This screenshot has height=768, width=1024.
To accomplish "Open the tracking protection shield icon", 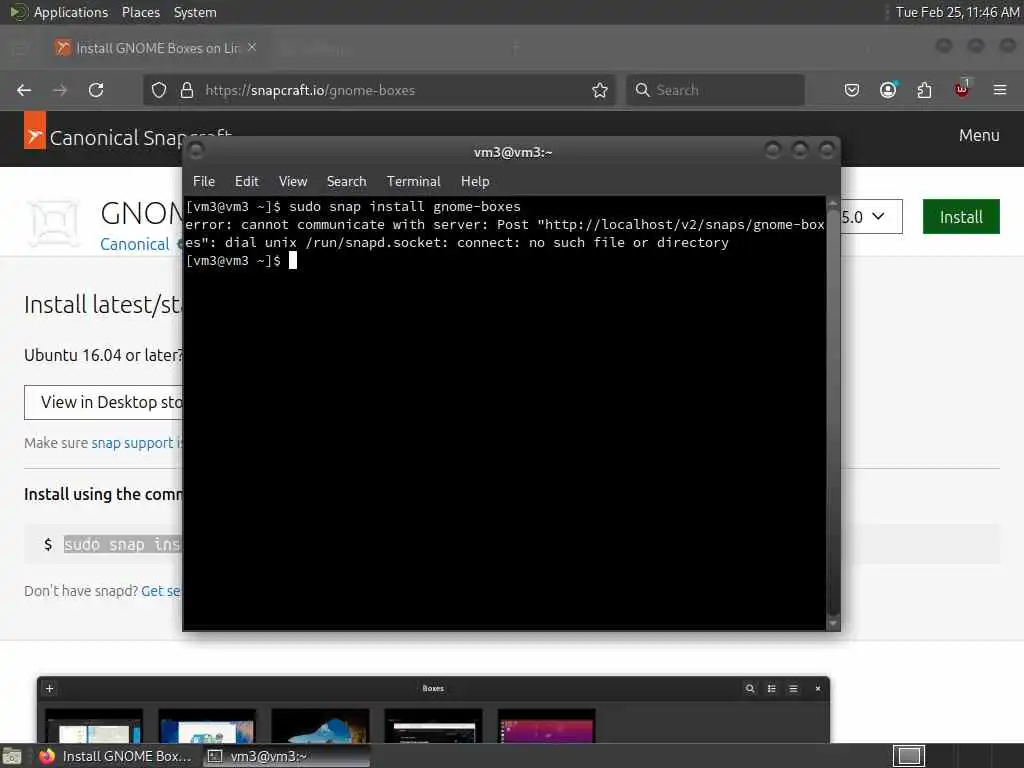I will [x=159, y=90].
